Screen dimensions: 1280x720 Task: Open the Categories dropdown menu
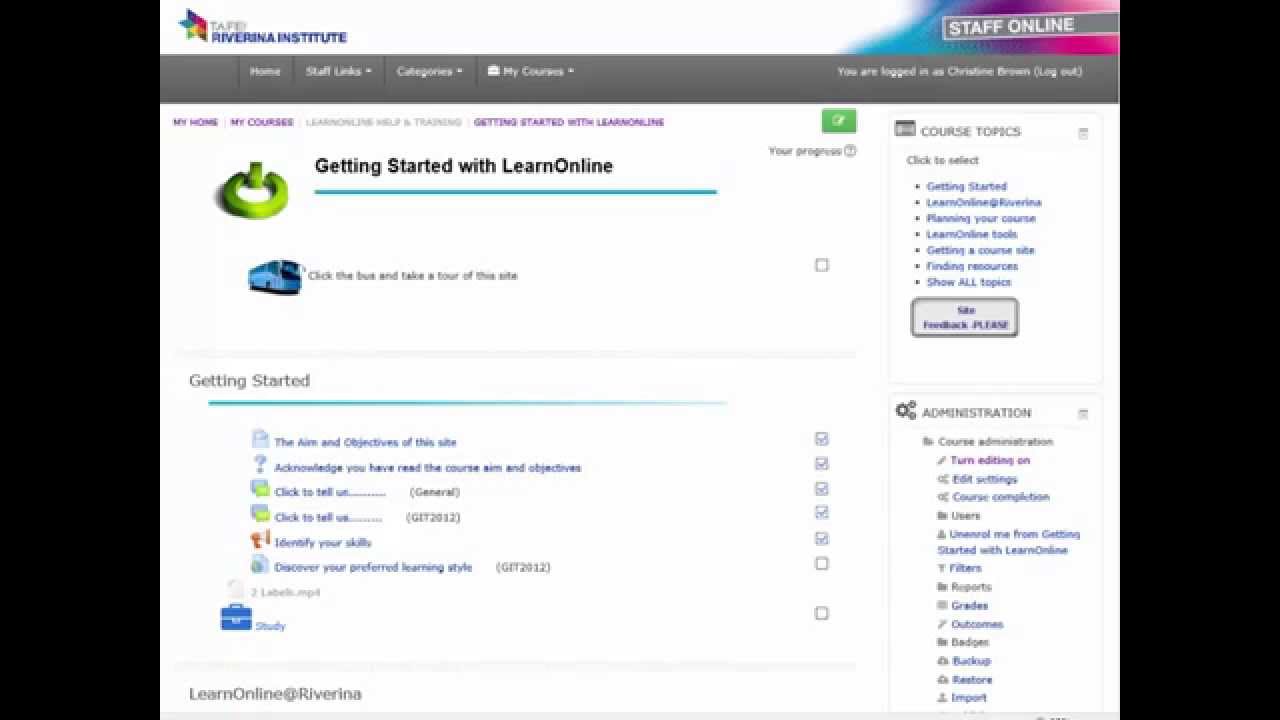[x=429, y=71]
